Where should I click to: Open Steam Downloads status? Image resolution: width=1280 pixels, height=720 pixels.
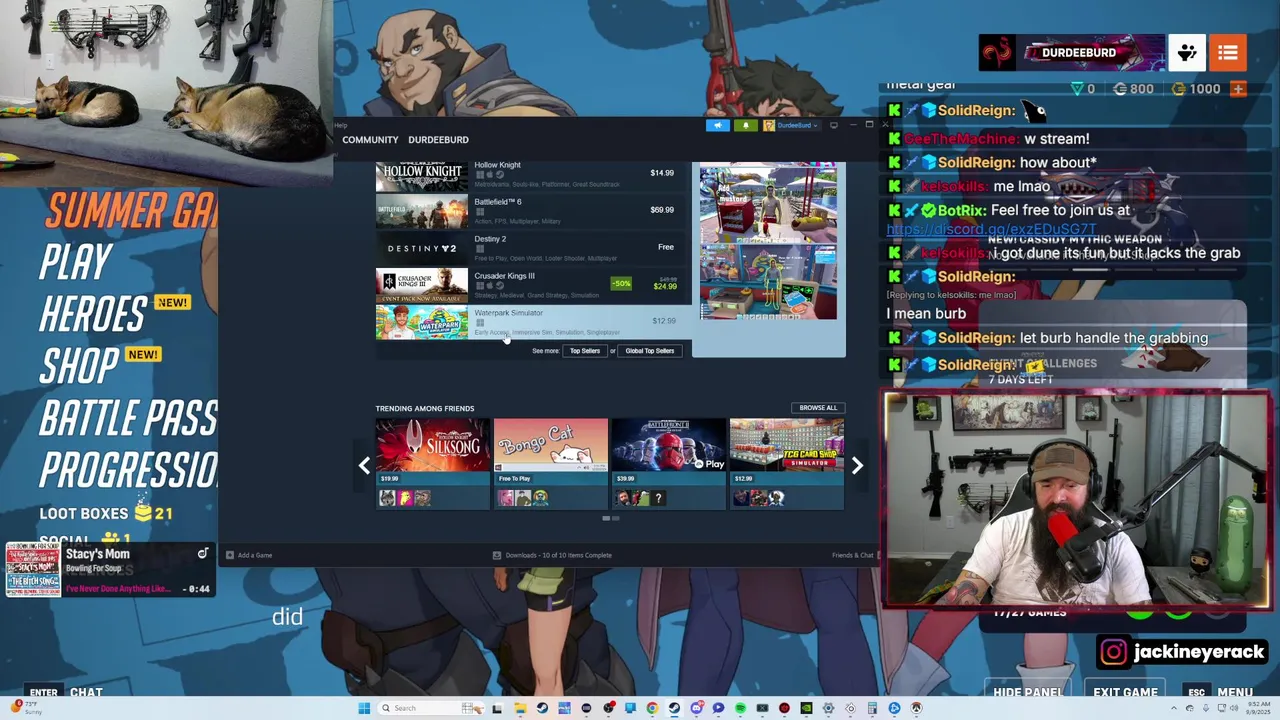coord(552,555)
